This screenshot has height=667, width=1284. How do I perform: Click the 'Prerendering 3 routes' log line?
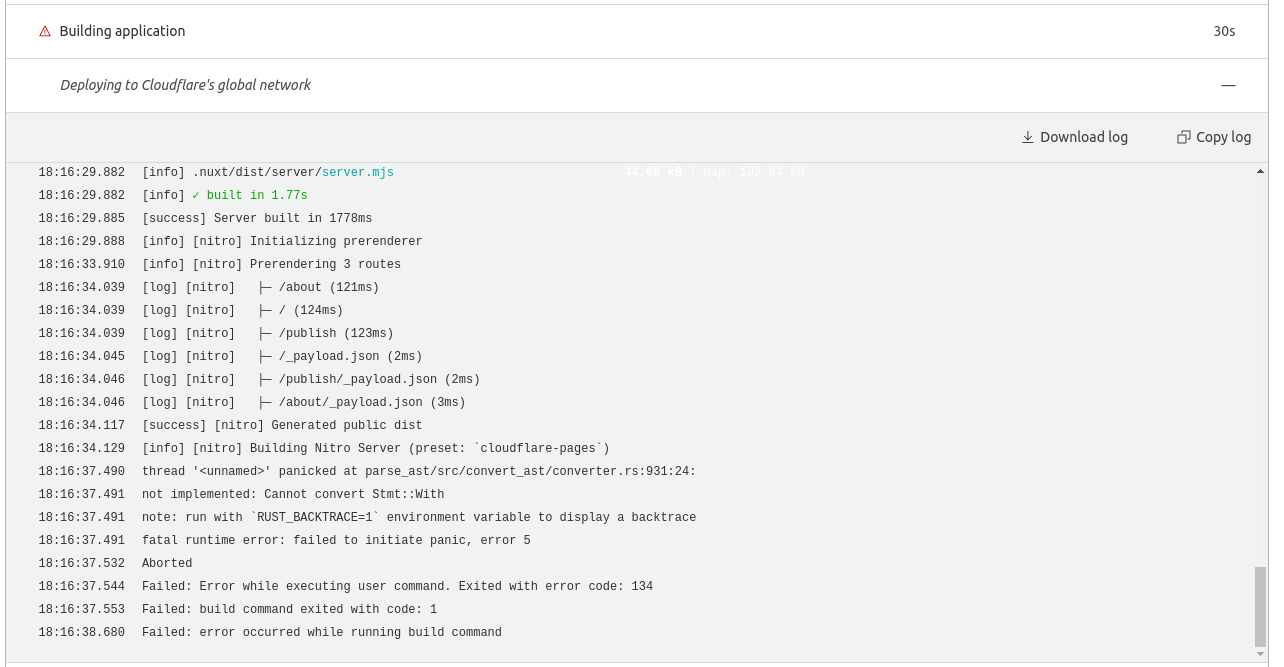(x=271, y=265)
